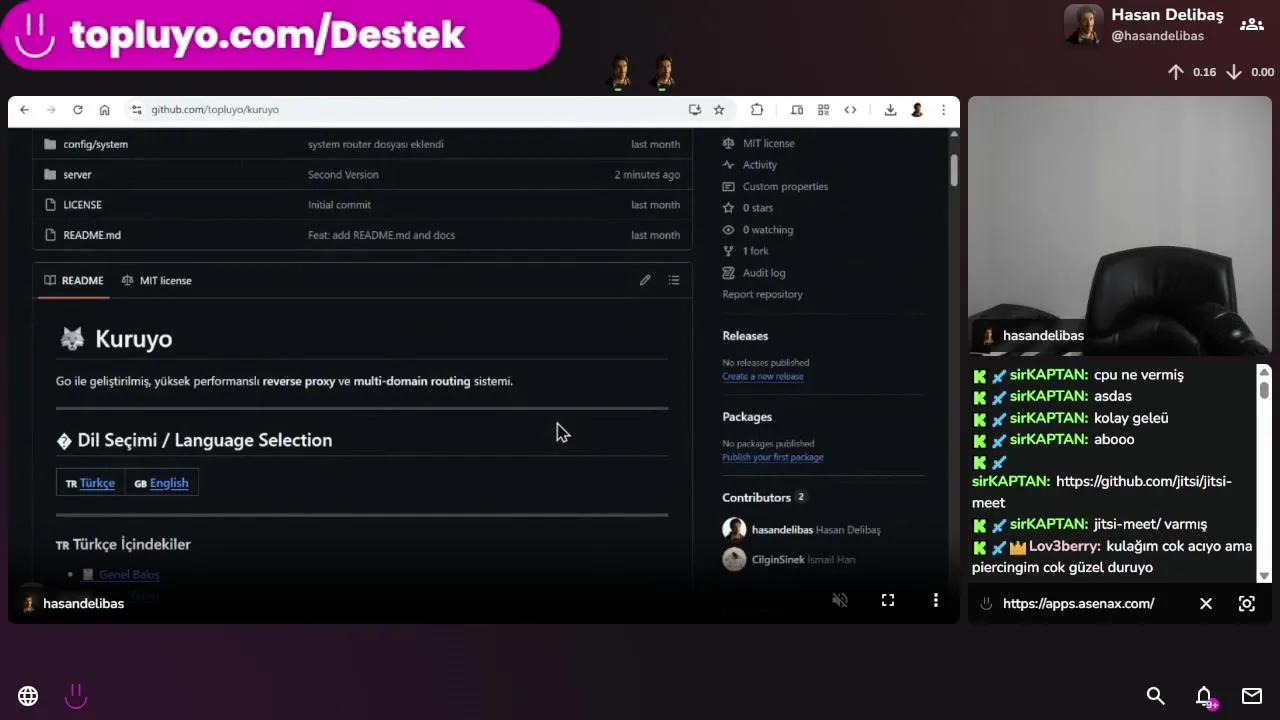Open the LICENSE file
This screenshot has width=1280, height=720.
coord(82,205)
